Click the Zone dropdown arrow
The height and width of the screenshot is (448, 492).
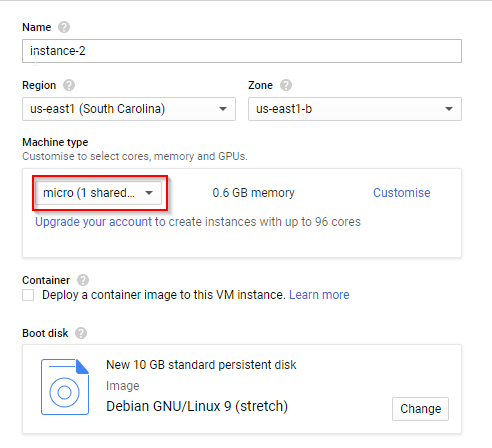tap(449, 109)
